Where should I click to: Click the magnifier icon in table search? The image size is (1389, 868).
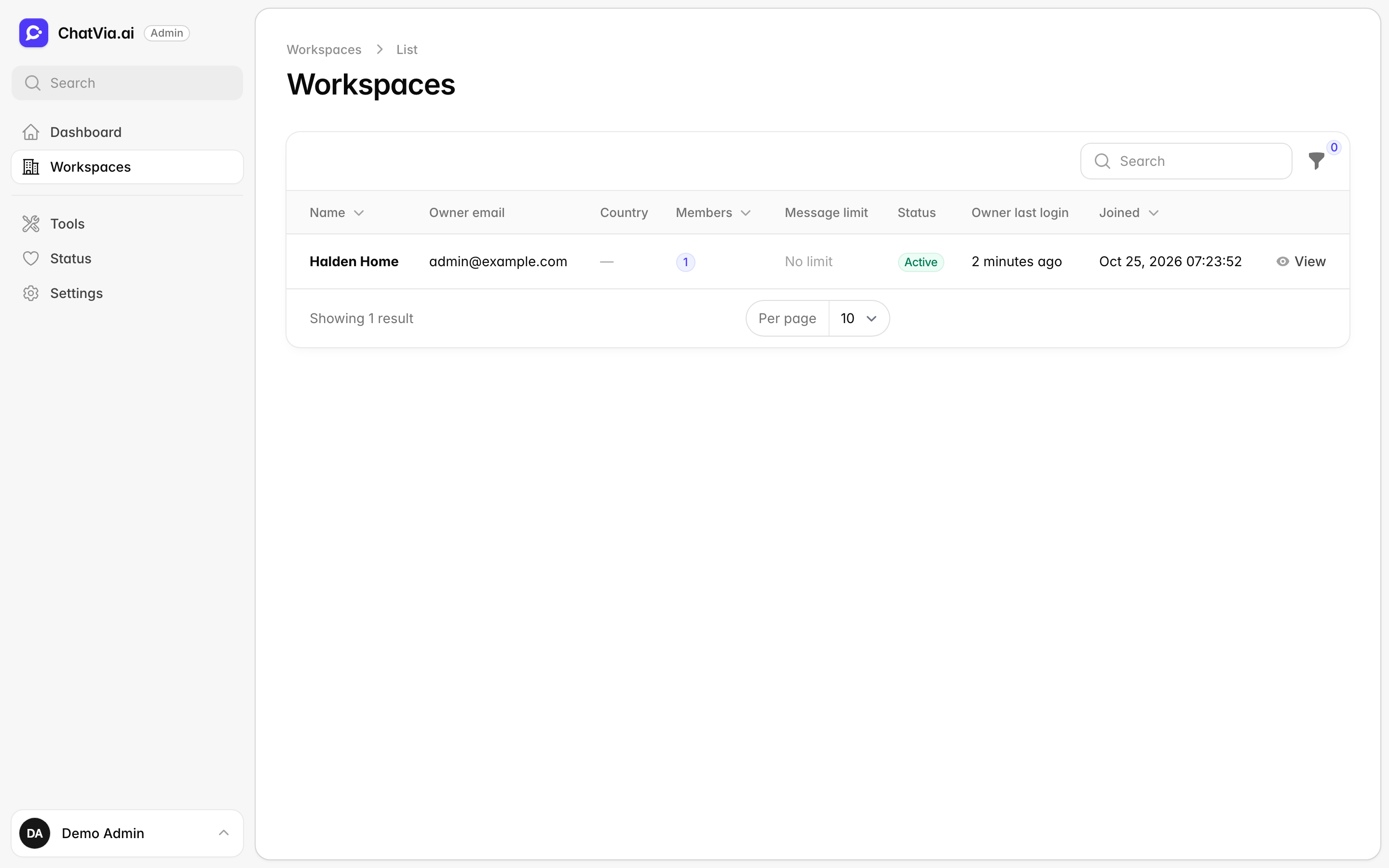pos(1102,162)
